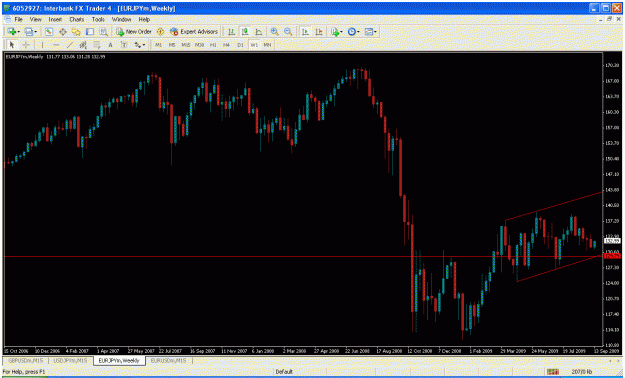Screen dimensions: 625x378
Task: Select the W1 weekly timeframe
Action: 254,45
